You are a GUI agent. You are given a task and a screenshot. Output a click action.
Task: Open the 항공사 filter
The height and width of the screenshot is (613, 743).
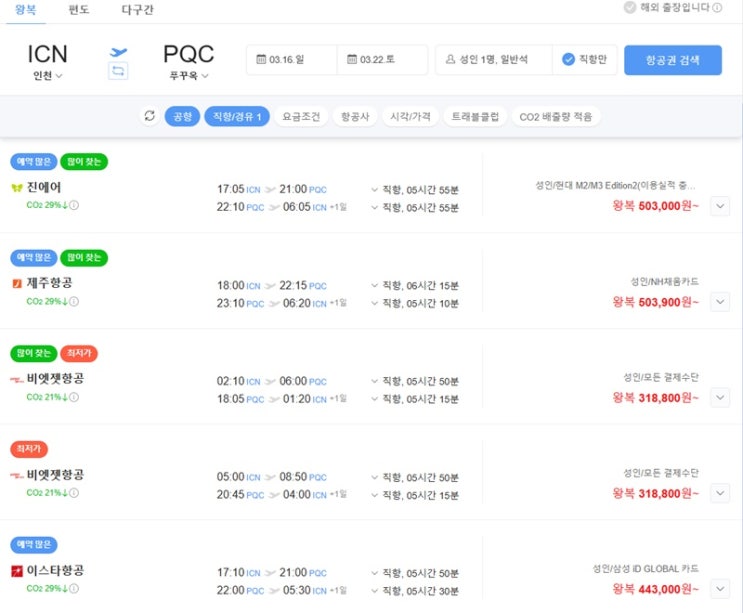355,117
